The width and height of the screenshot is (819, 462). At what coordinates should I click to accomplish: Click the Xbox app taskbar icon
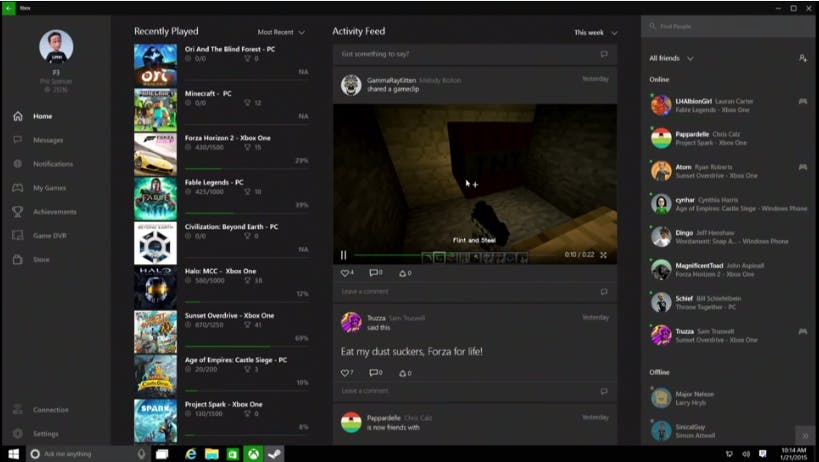253,454
